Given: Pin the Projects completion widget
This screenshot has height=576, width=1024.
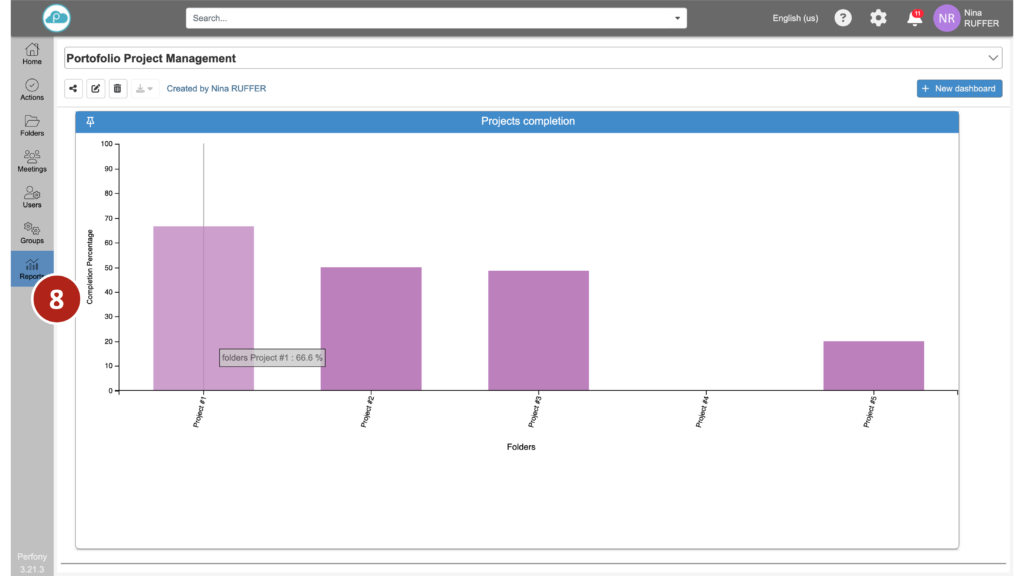Looking at the screenshot, I should tap(90, 121).
